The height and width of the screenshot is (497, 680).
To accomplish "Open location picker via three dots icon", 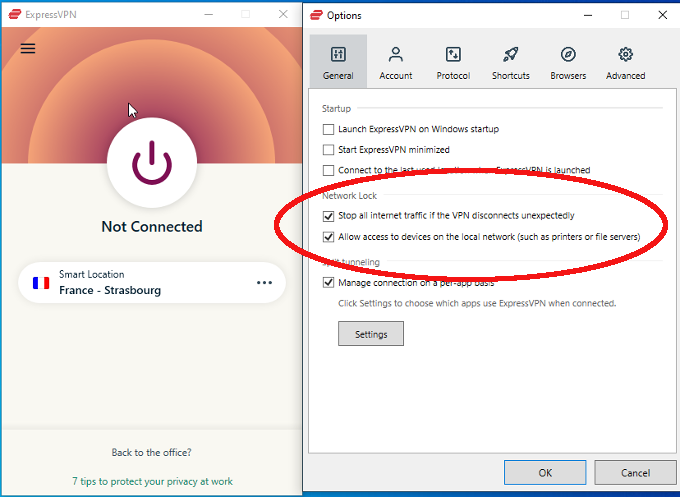I will click(x=264, y=283).
